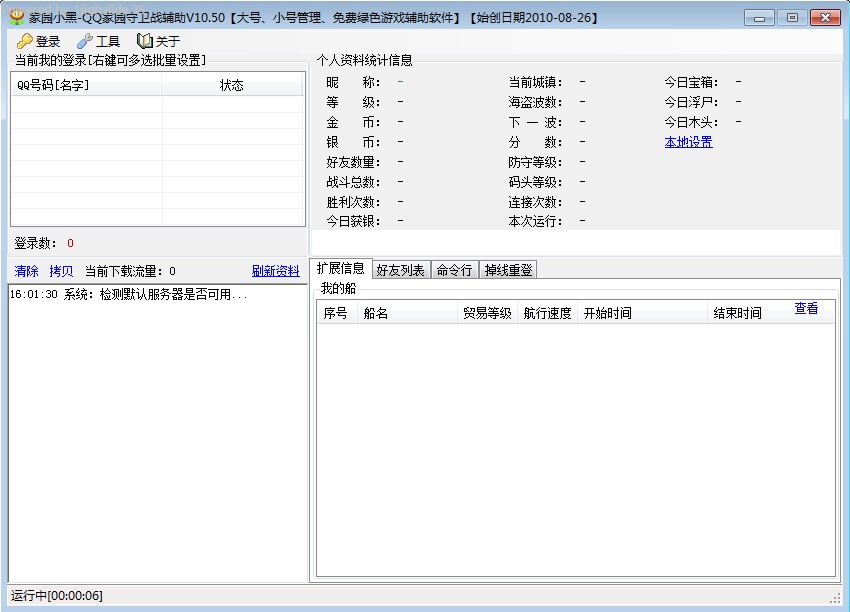Click the 状态 column header
This screenshot has width=850, height=612.
coord(232,85)
